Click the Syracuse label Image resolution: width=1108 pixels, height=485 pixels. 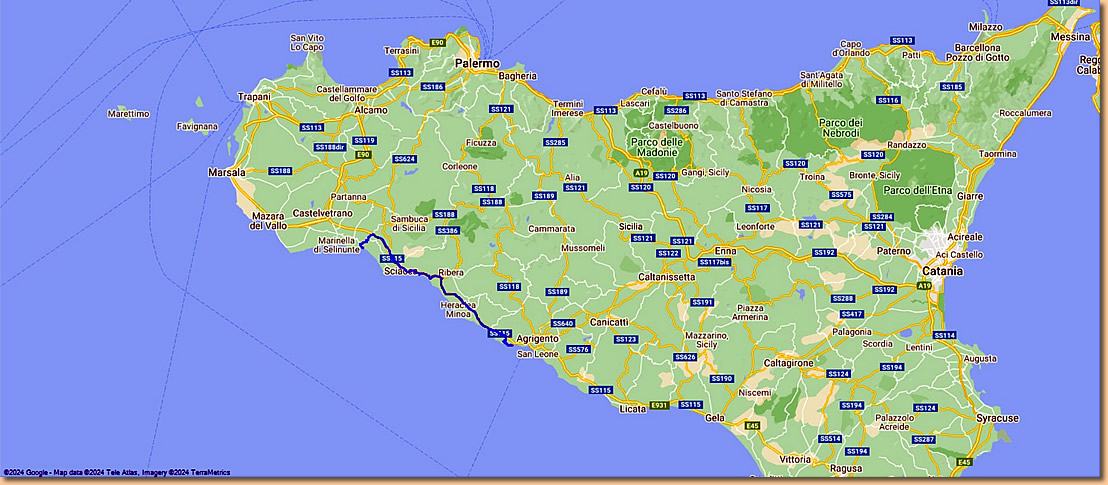pos(998,418)
